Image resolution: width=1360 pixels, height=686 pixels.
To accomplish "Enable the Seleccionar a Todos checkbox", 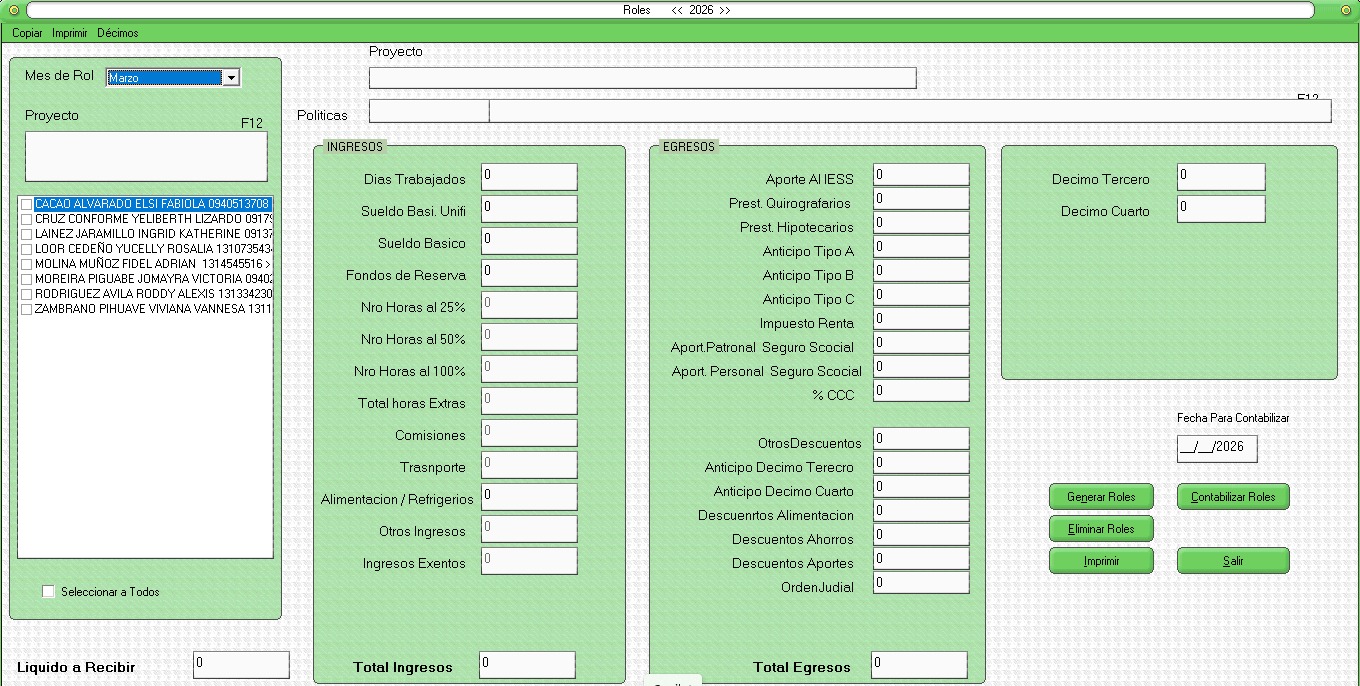I will (48, 591).
